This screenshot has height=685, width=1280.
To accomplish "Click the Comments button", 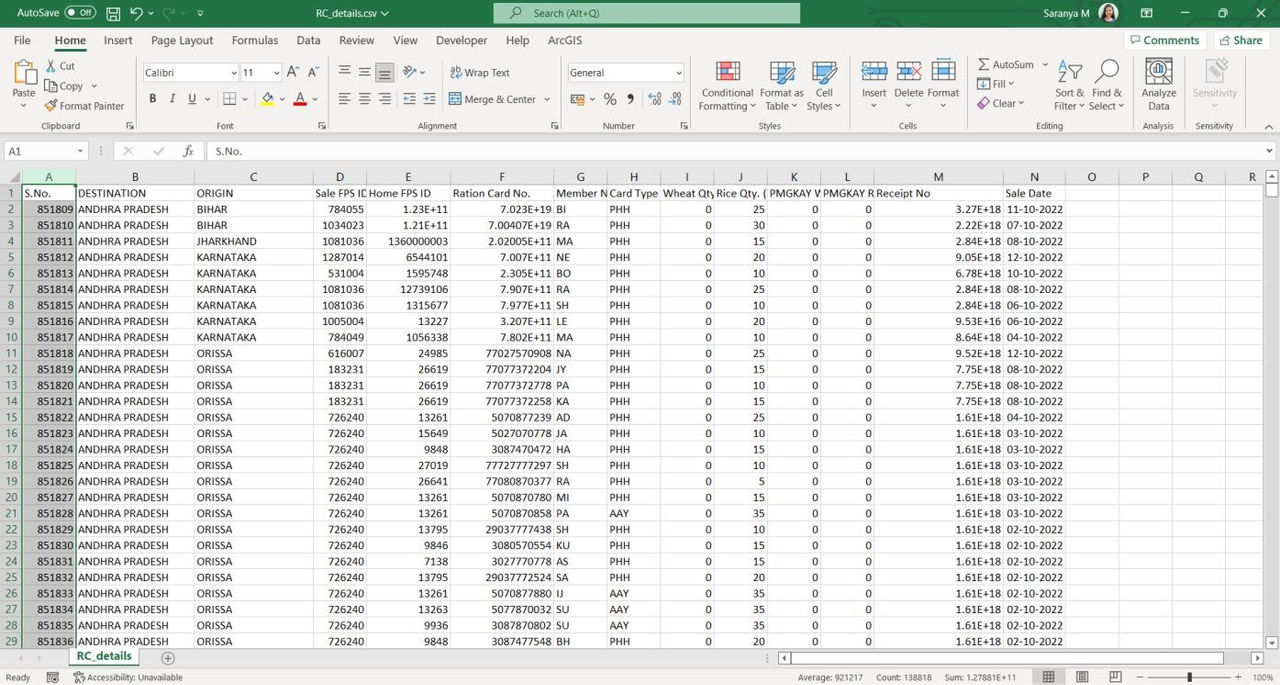I will 1164,40.
